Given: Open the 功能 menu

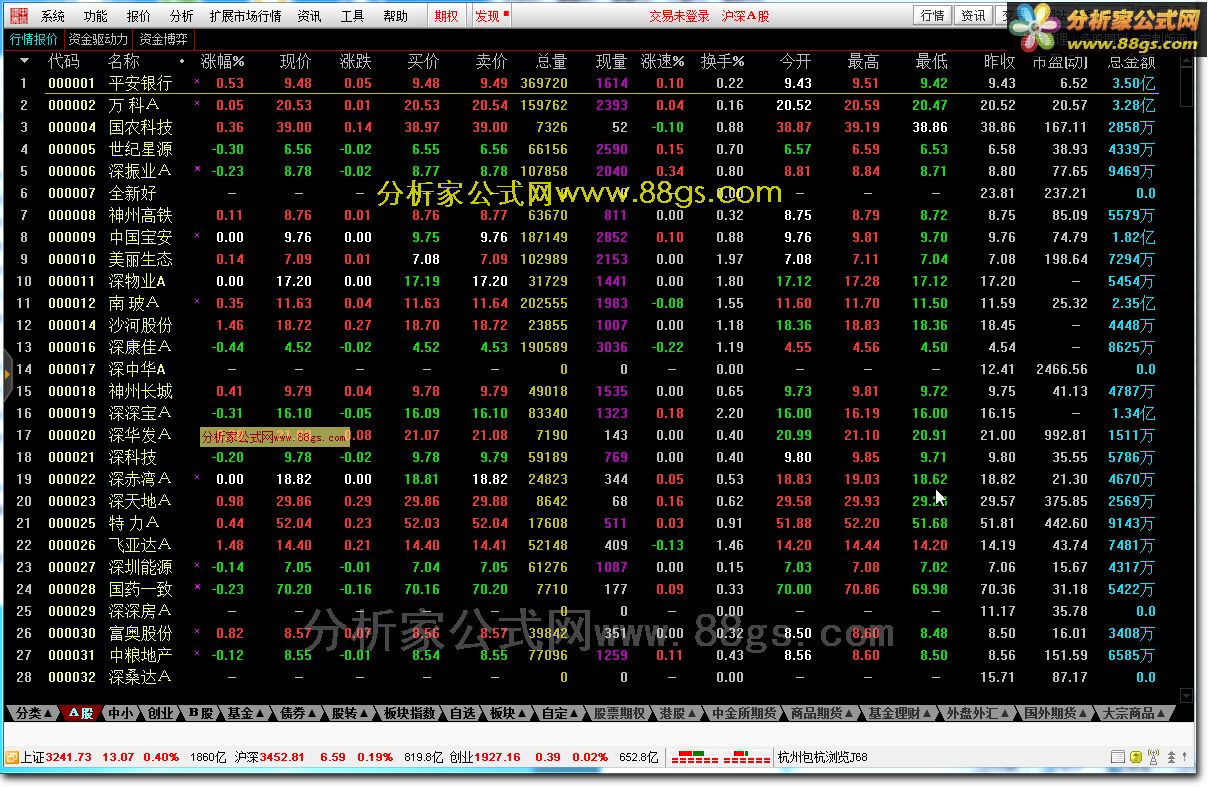Looking at the screenshot, I should coord(96,16).
